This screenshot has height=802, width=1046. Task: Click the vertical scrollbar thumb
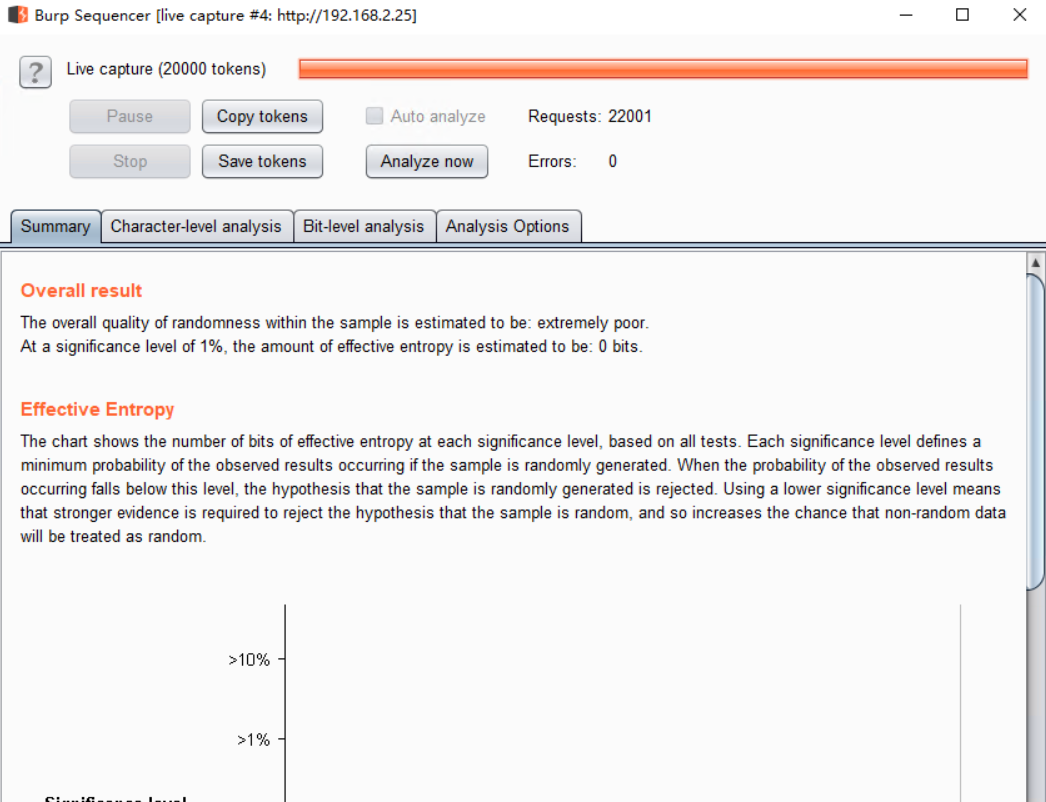pyautogui.click(x=1036, y=430)
